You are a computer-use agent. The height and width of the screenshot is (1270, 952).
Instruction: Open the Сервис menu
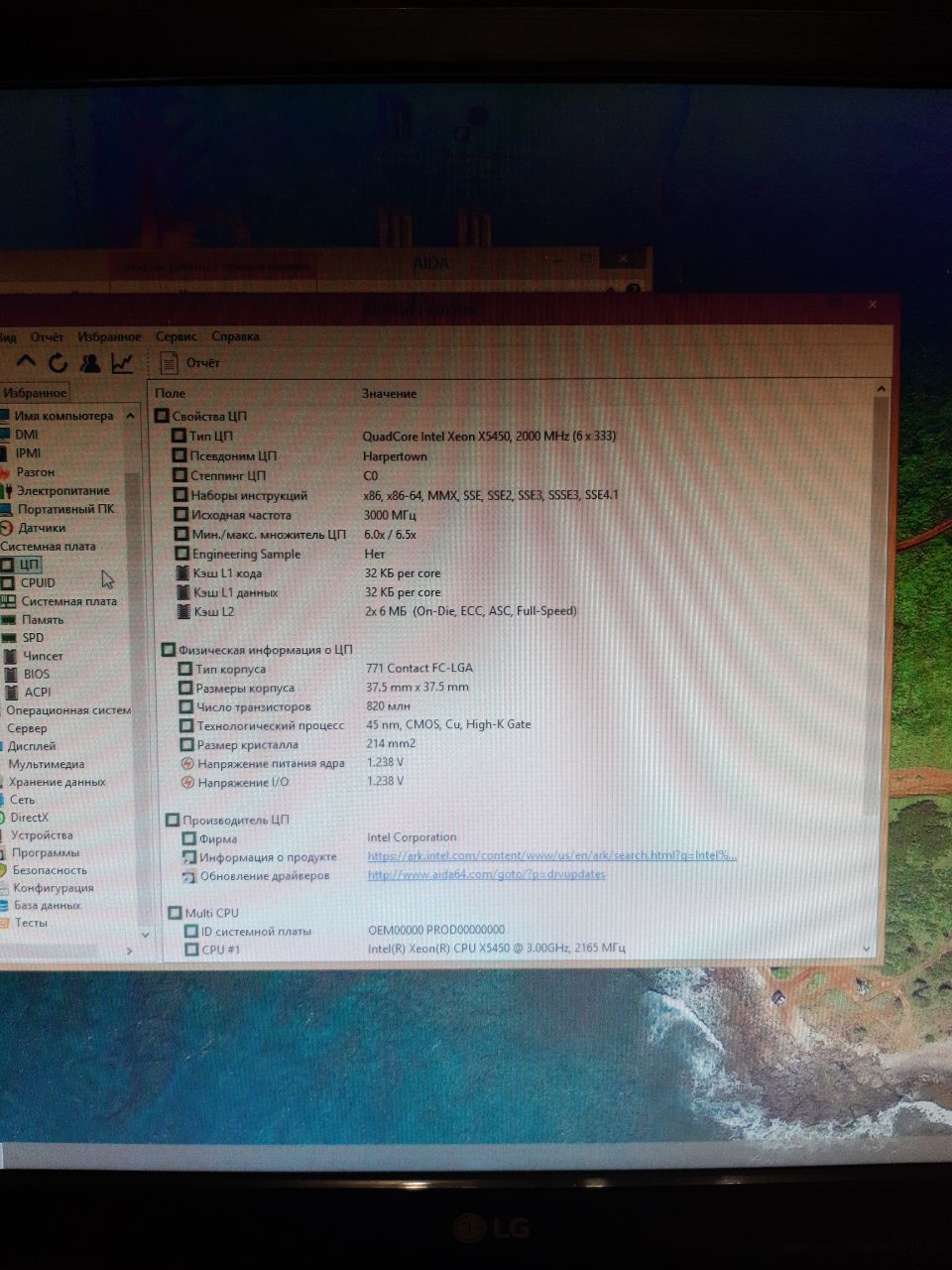177,337
